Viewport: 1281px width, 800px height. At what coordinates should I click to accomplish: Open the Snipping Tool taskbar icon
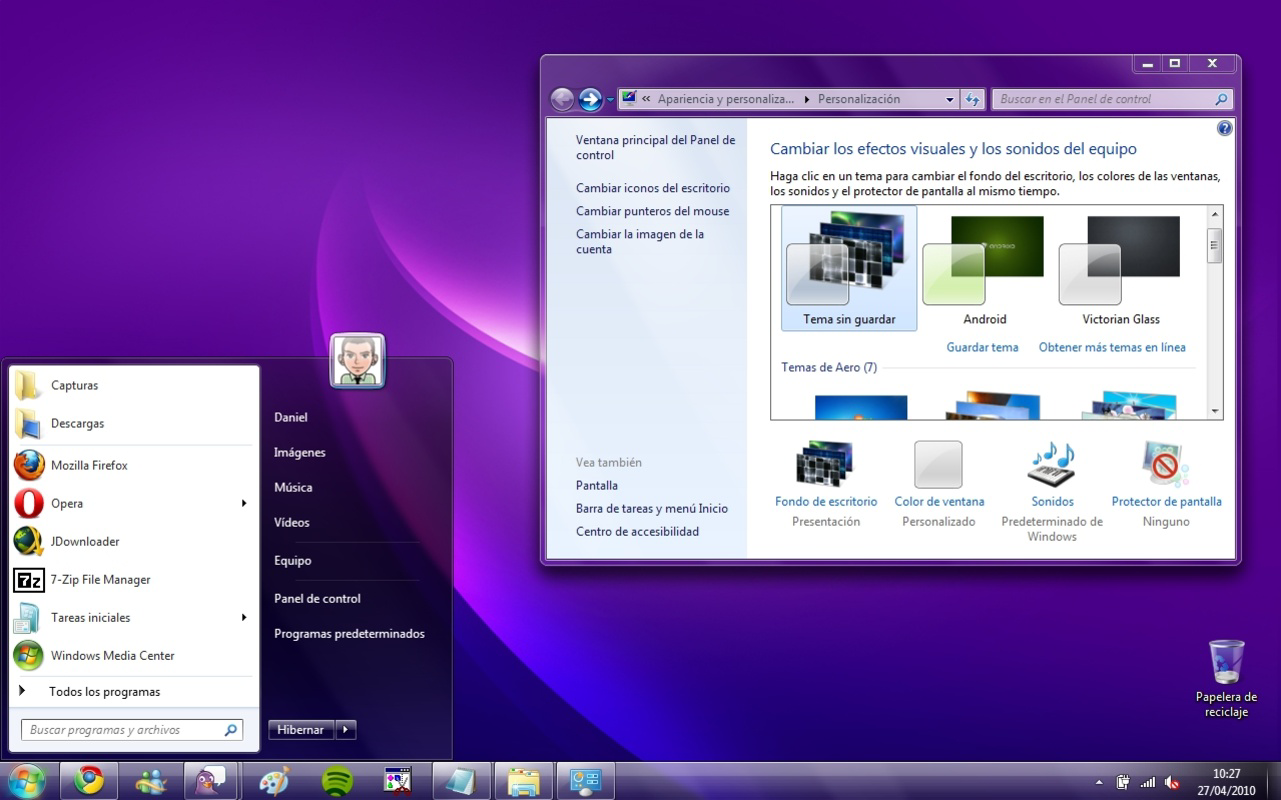pyautogui.click(x=399, y=781)
